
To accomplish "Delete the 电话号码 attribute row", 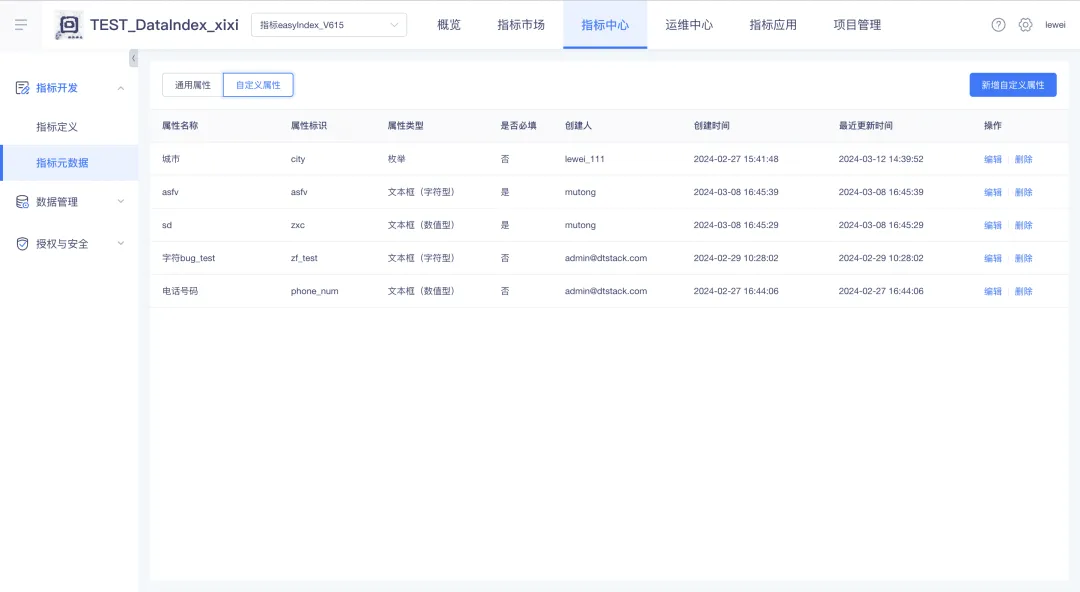I will 1024,292.
